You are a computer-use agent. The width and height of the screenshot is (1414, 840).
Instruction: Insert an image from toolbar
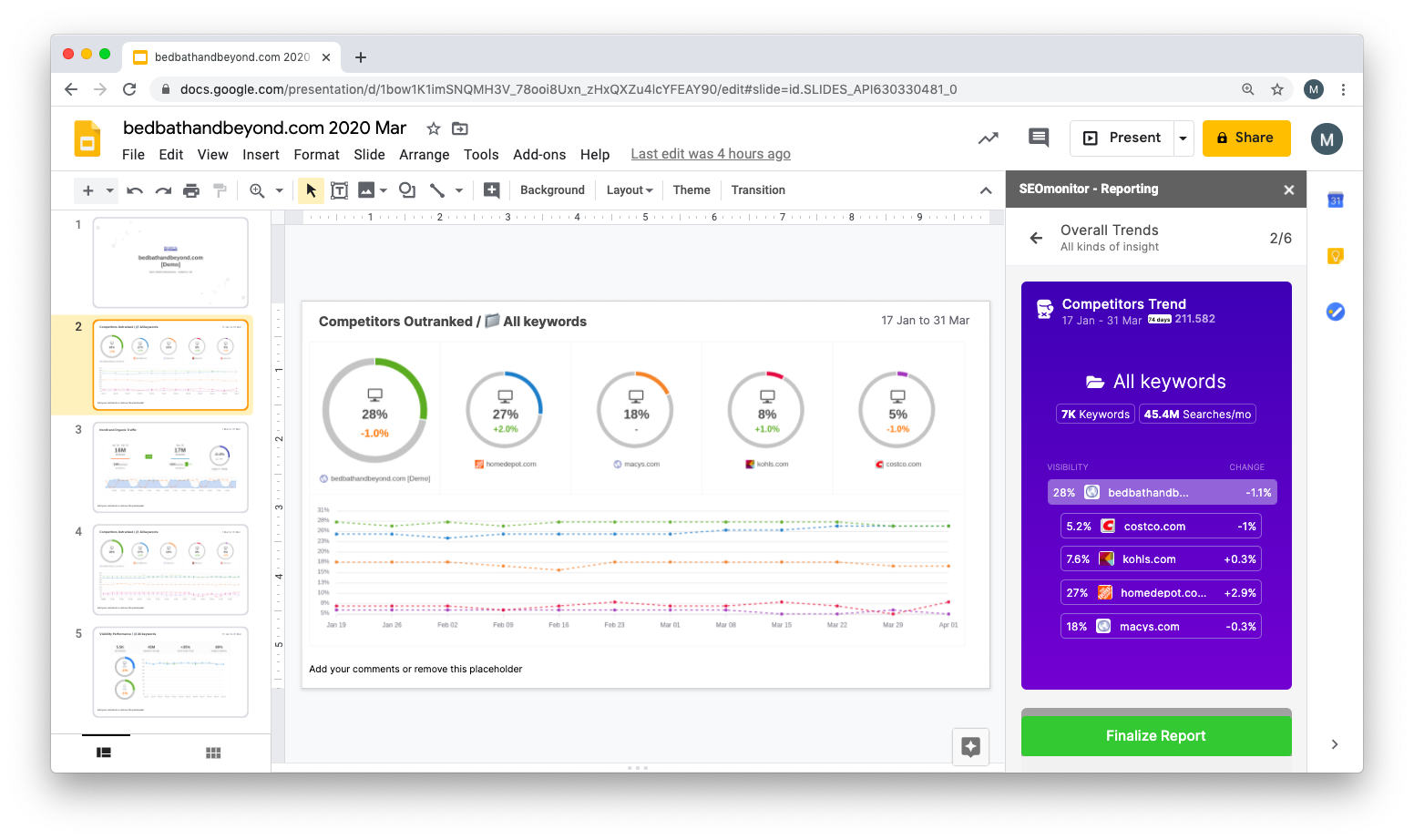tap(366, 190)
